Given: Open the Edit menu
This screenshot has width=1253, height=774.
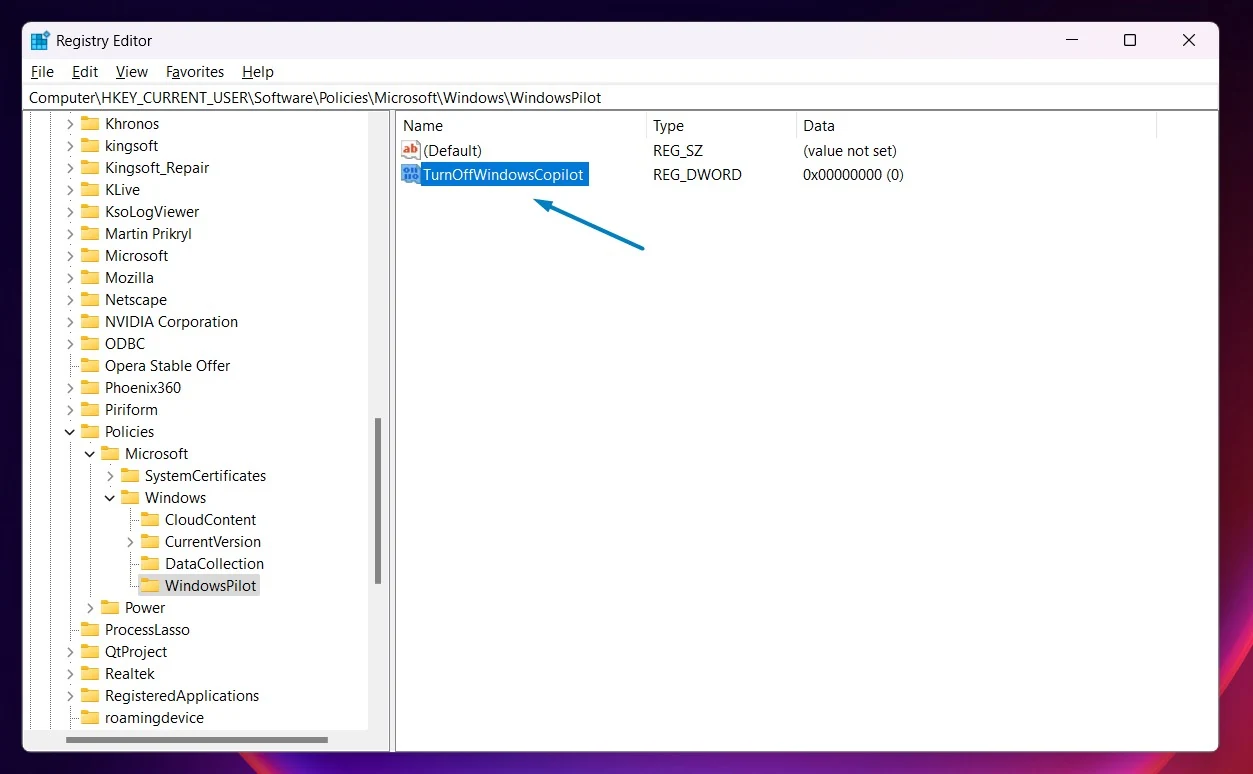Looking at the screenshot, I should (85, 72).
